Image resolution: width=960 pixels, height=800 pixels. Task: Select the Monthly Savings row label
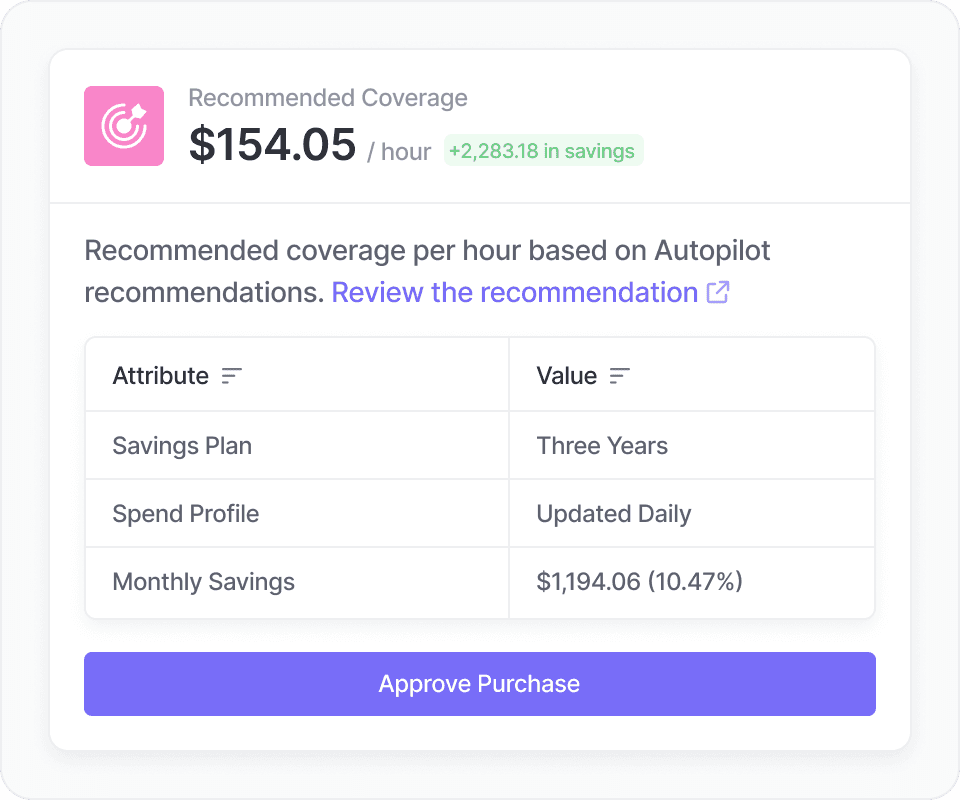204,582
